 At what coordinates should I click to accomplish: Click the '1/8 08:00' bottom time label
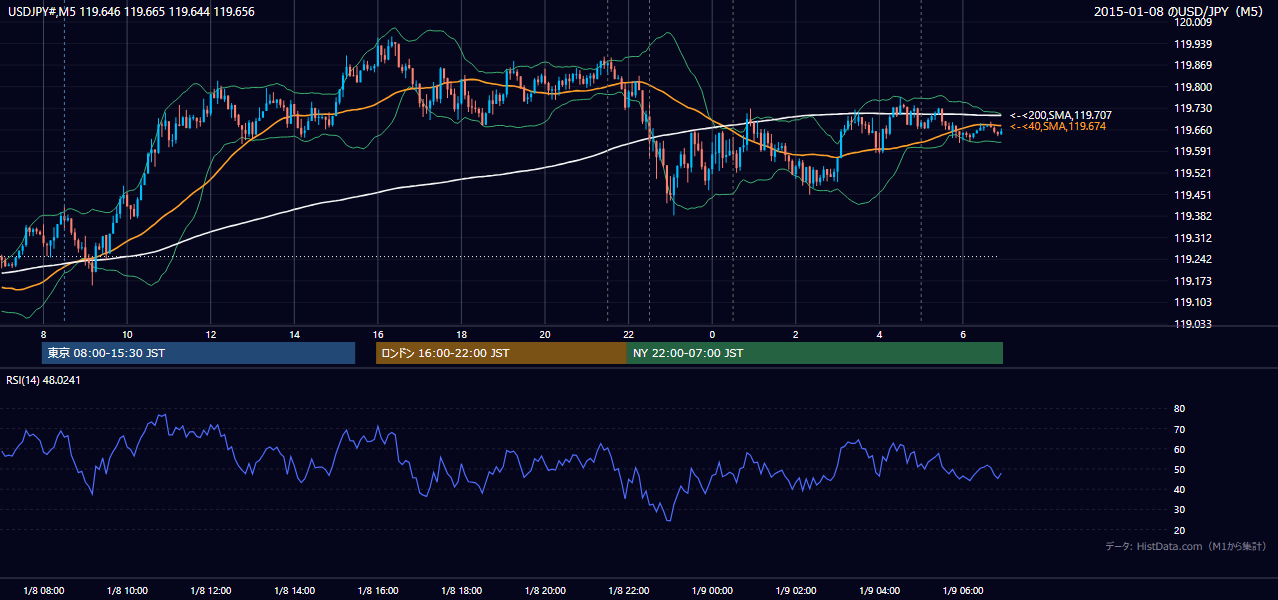click(x=44, y=591)
